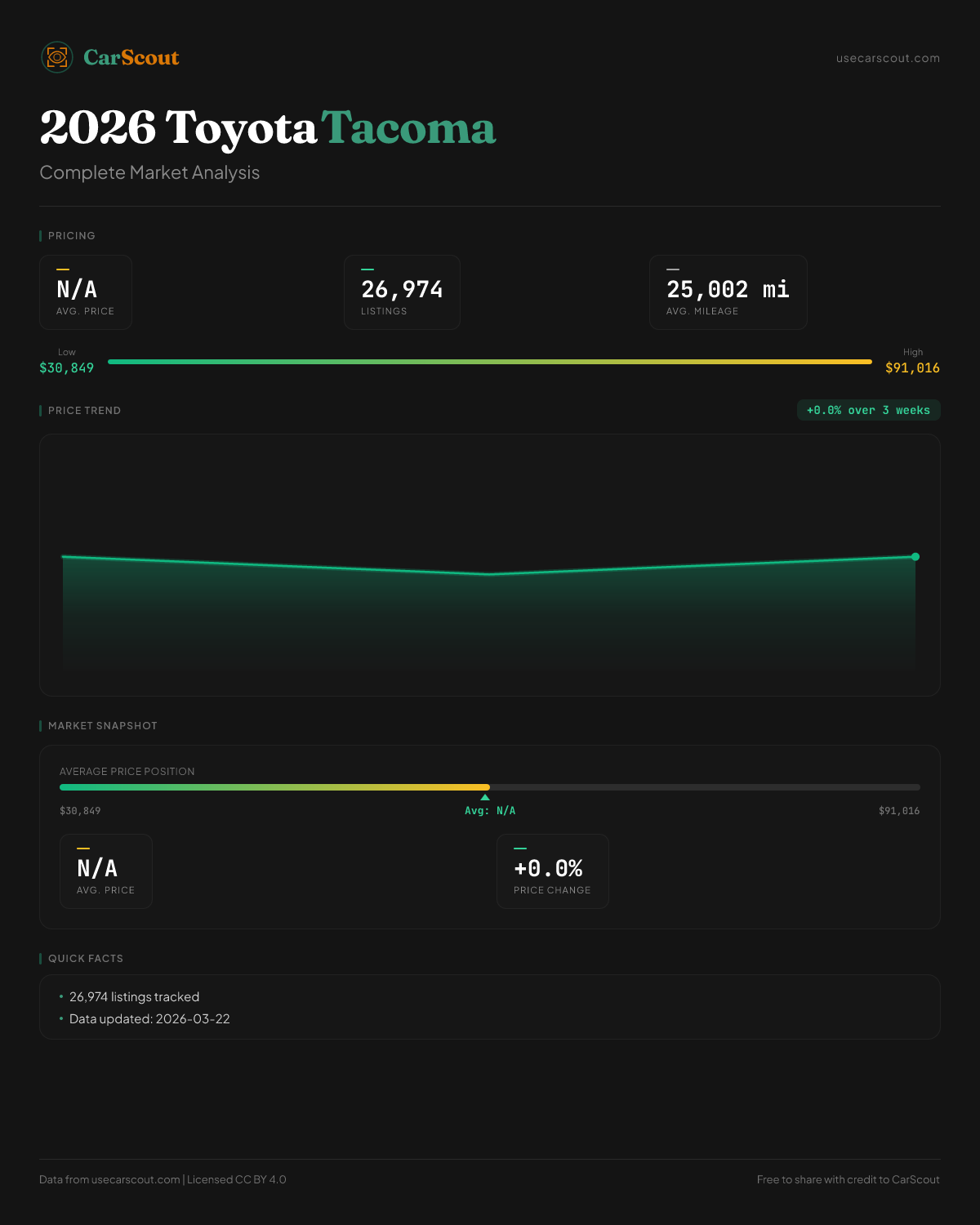The width and height of the screenshot is (980, 1225).
Task: Select the 25,002 mi Avg. Mileage card
Action: pyautogui.click(x=728, y=292)
